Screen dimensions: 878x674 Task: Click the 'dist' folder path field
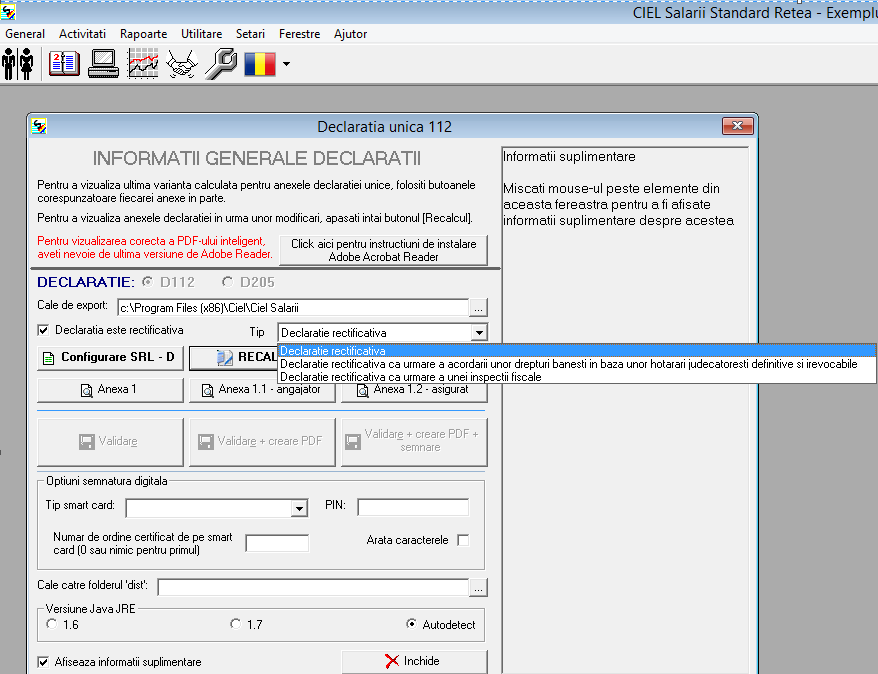tap(313, 587)
